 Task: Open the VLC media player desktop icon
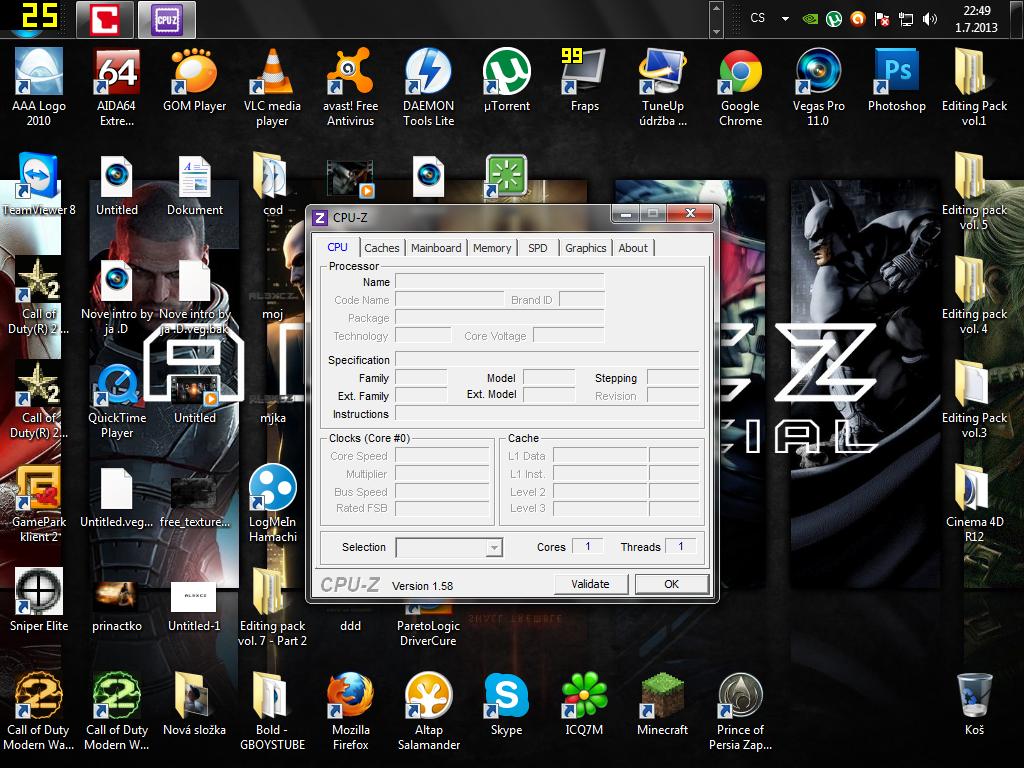coord(272,73)
